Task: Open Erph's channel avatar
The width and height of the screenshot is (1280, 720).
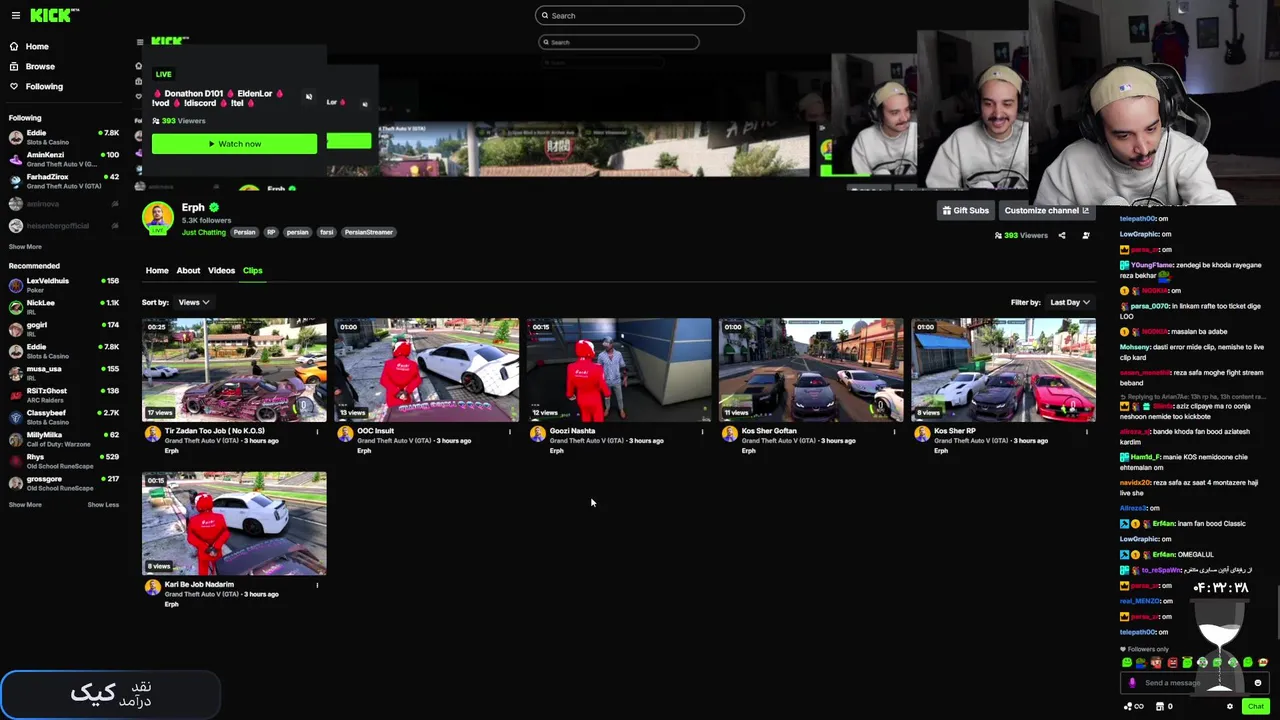Action: pyautogui.click(x=157, y=217)
